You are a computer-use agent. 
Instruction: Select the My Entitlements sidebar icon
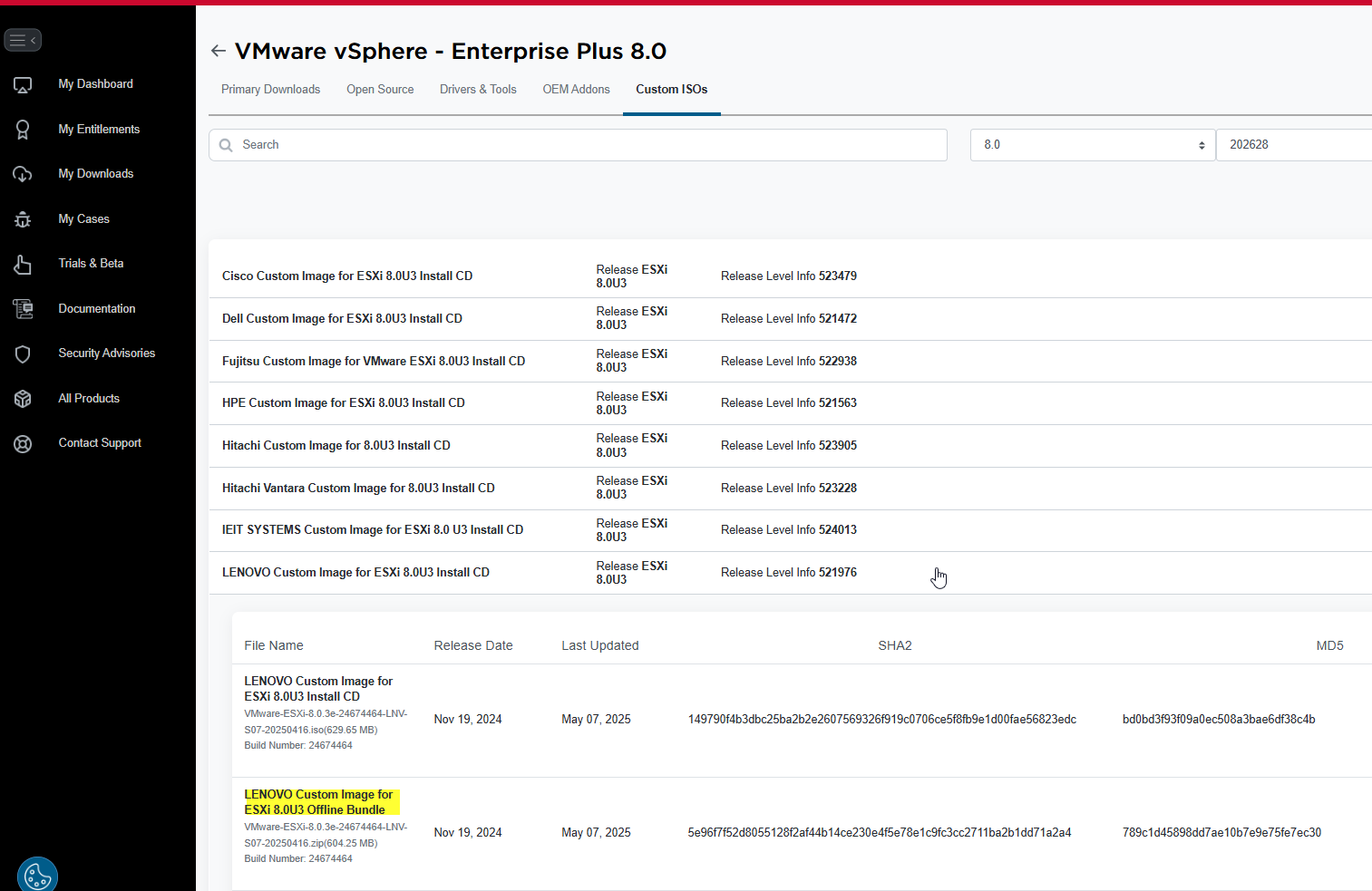[23, 129]
